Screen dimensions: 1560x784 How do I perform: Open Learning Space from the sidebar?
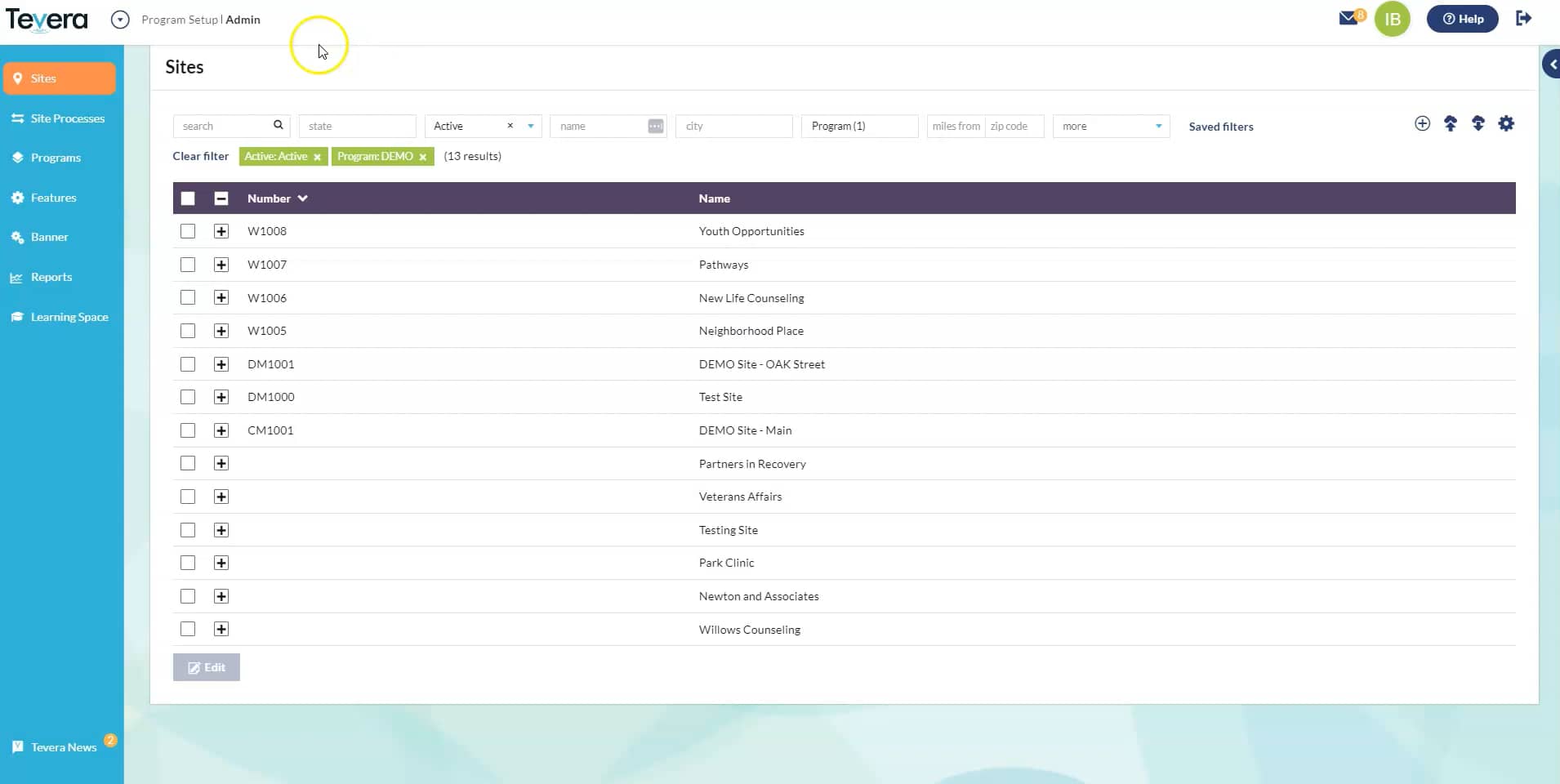(x=69, y=317)
